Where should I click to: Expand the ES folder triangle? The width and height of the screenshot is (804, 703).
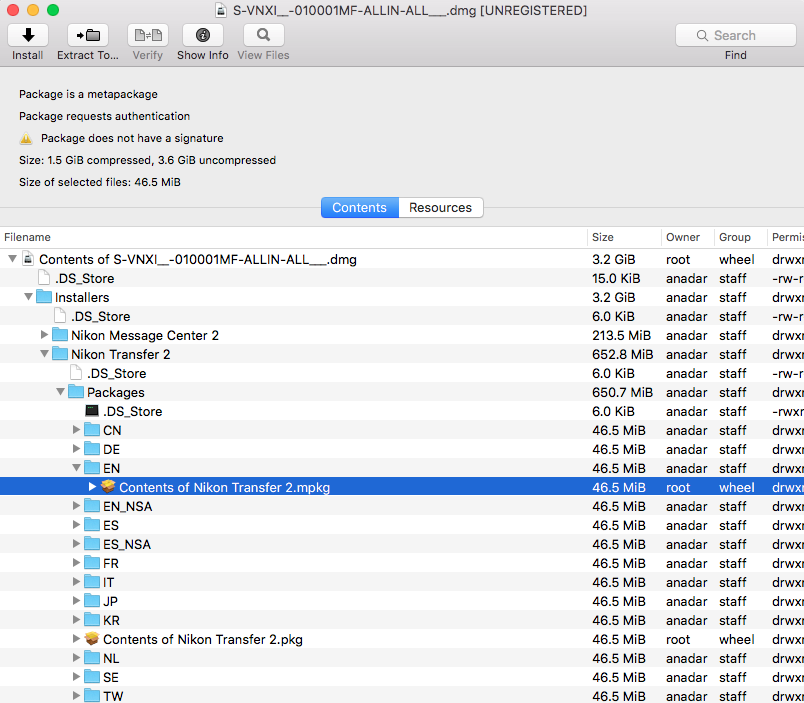coord(76,525)
